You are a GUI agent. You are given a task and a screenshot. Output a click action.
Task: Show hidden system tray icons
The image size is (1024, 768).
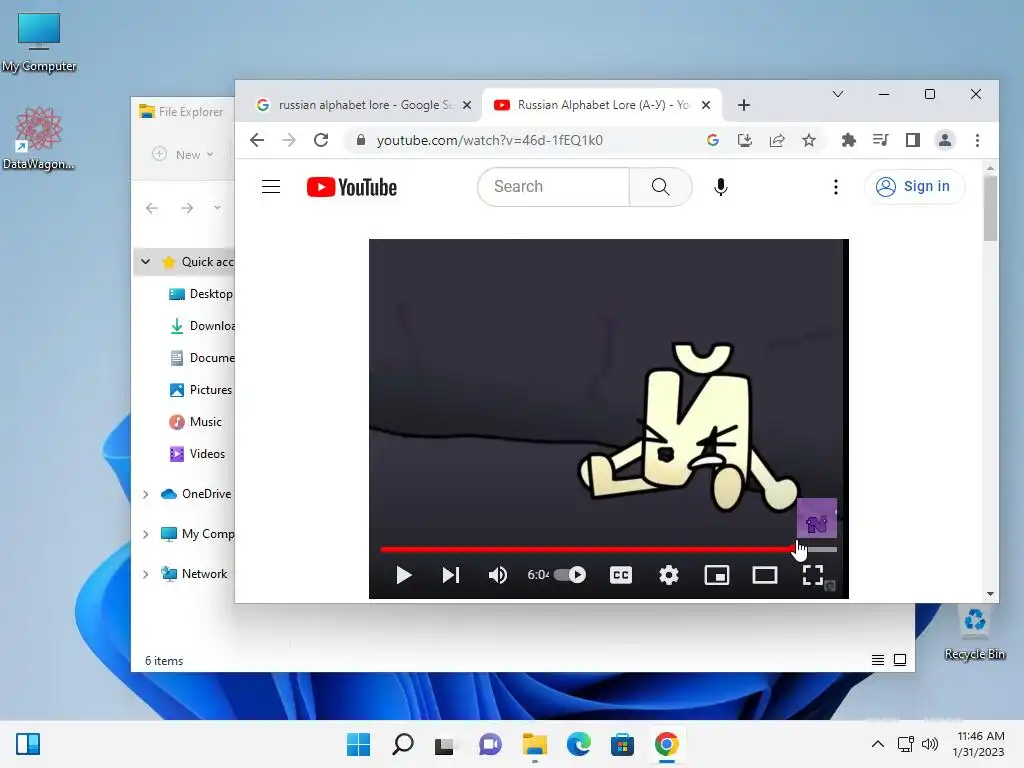click(878, 744)
